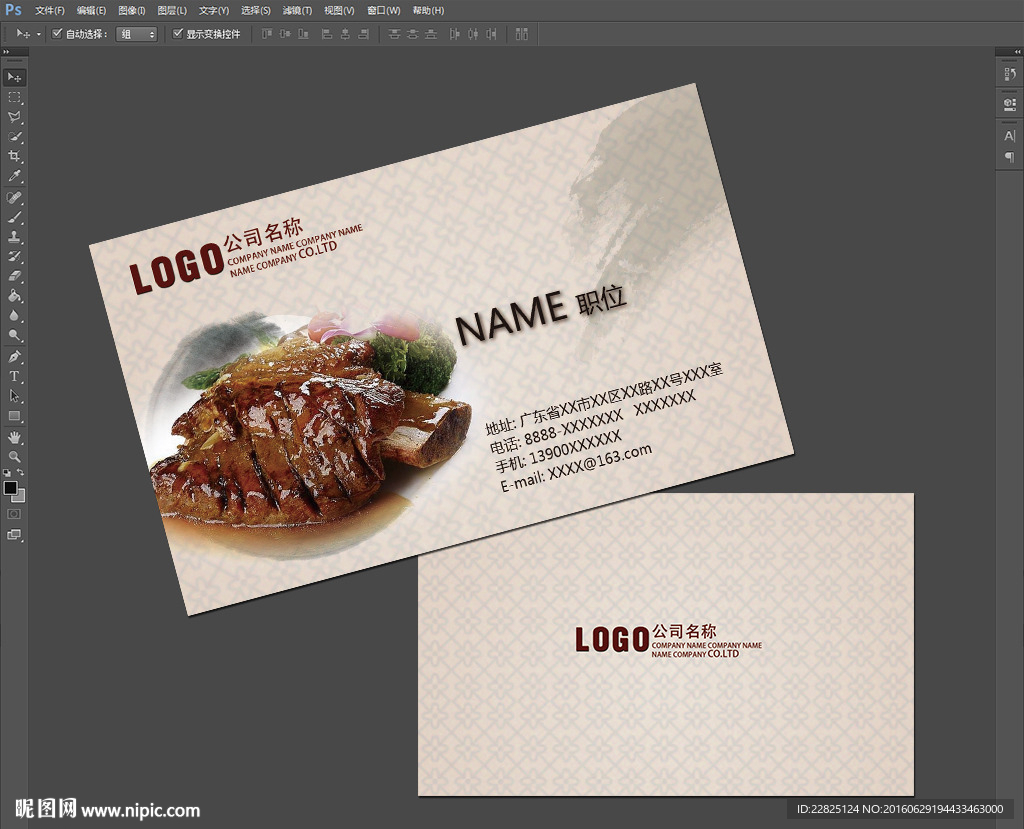Open the 图层(L) menu

click(x=172, y=10)
